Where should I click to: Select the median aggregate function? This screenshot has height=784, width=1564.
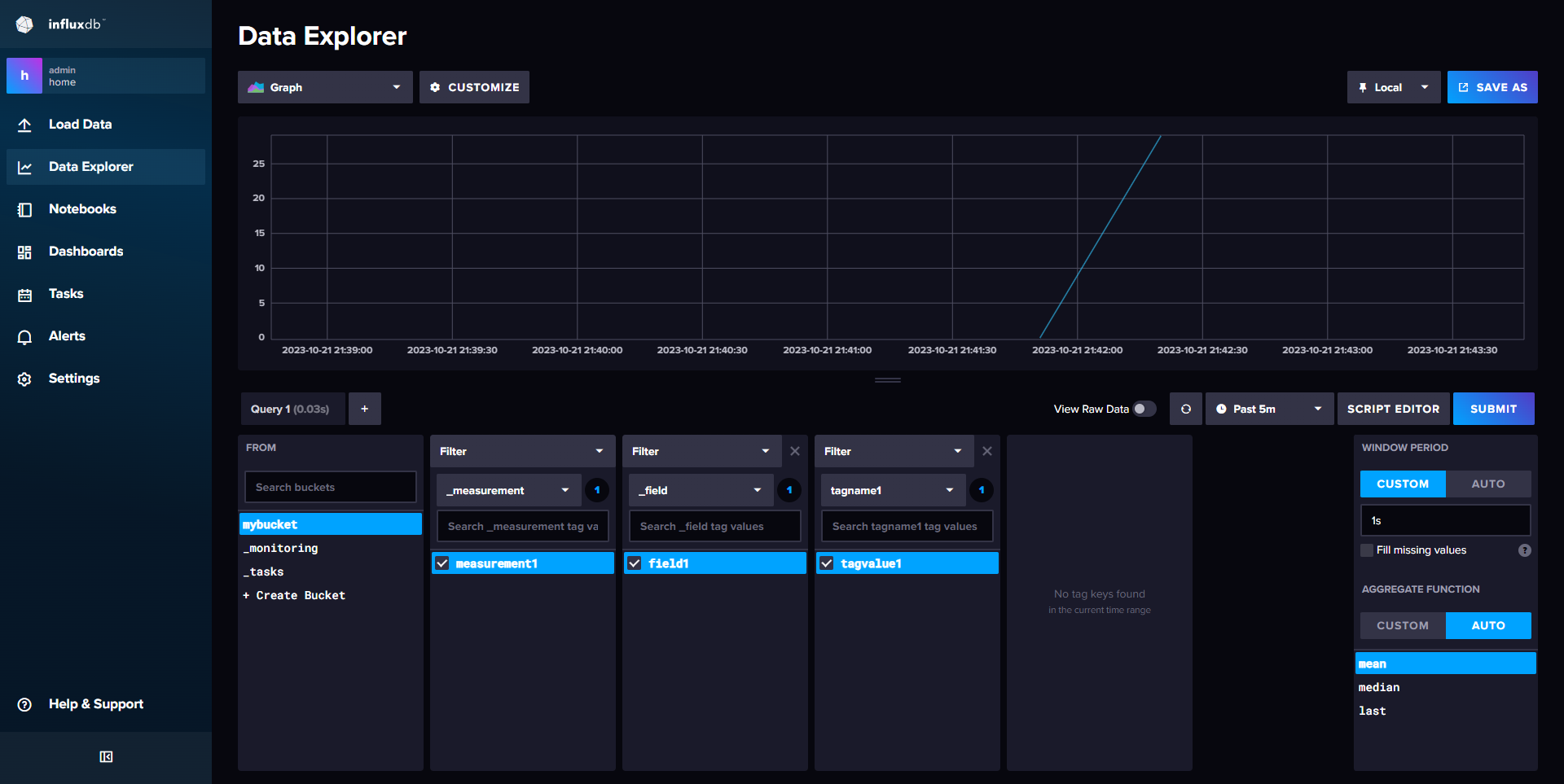pos(1446,687)
